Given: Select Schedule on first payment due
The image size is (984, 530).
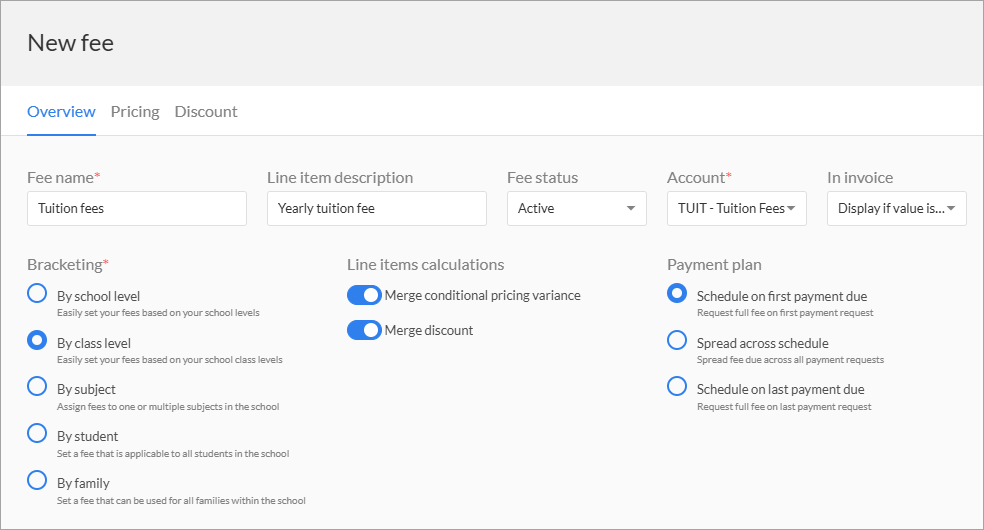Looking at the screenshot, I should pyautogui.click(x=676, y=294).
